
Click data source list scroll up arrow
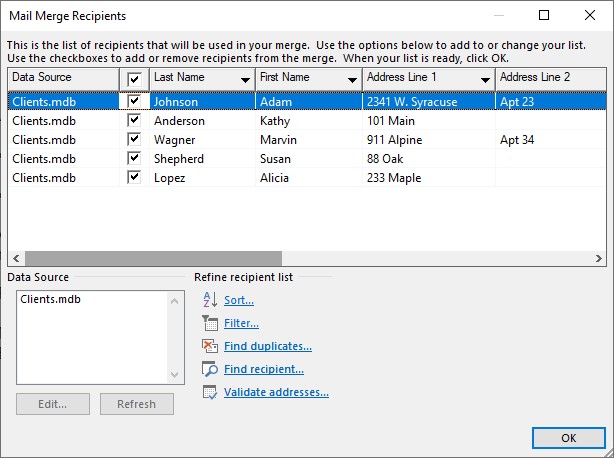point(175,301)
